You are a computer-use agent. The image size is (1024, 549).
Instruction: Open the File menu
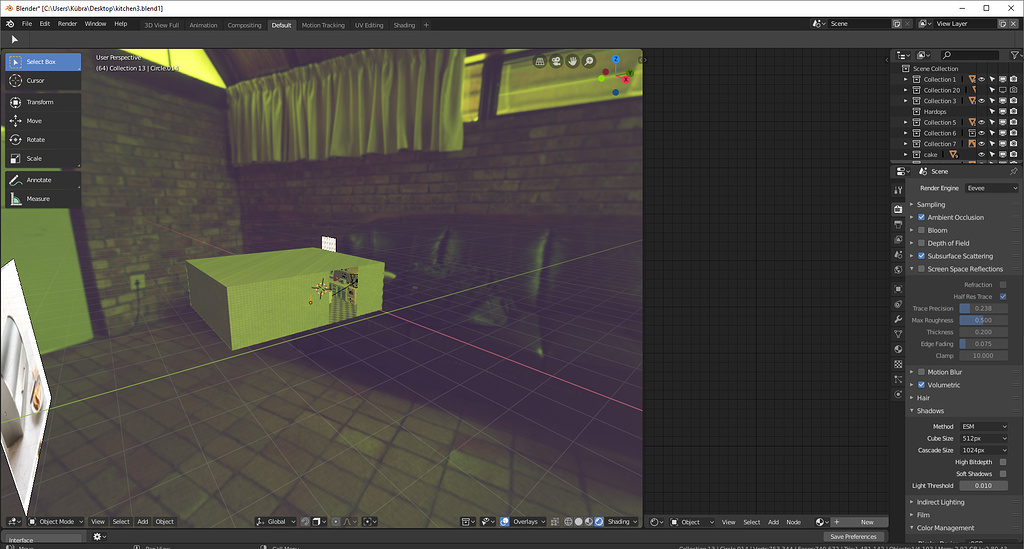coord(27,24)
